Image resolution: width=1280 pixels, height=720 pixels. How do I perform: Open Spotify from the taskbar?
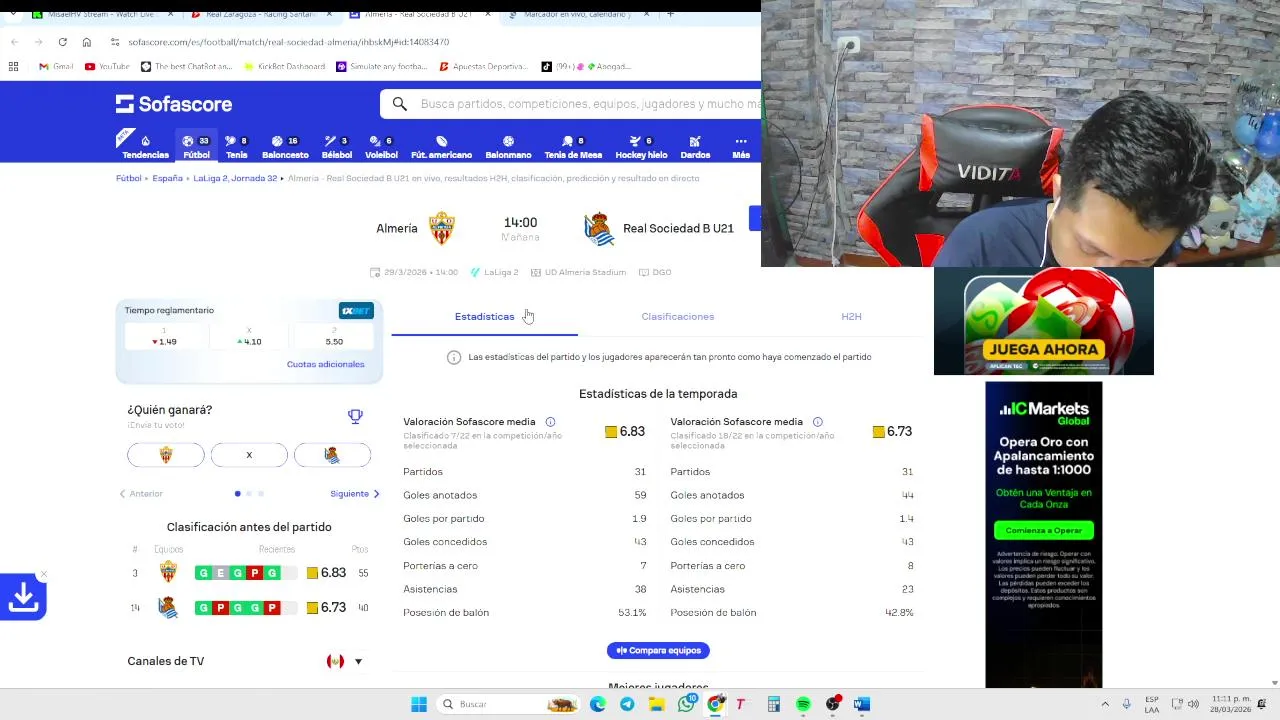(803, 704)
